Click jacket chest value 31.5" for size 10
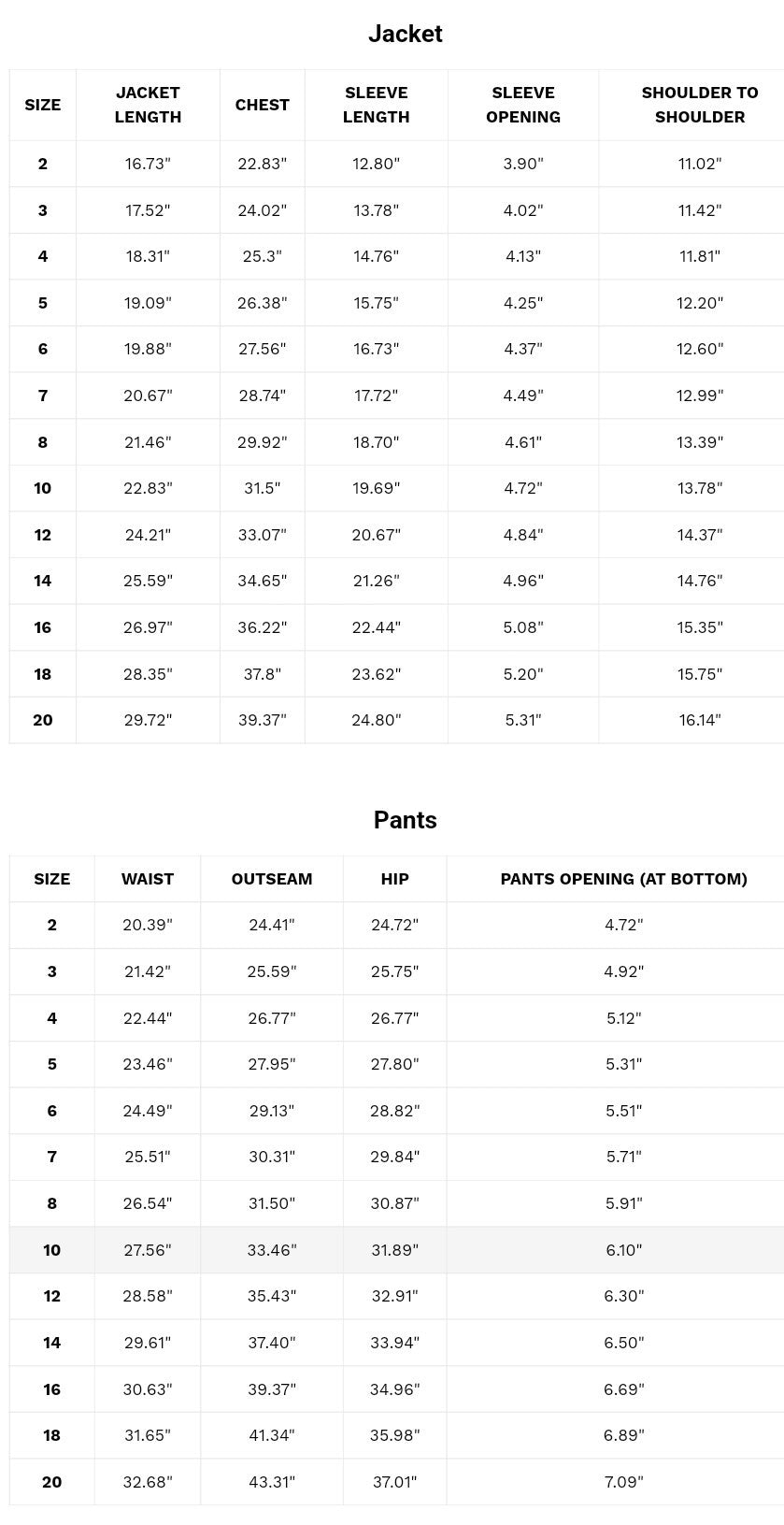 coord(262,488)
